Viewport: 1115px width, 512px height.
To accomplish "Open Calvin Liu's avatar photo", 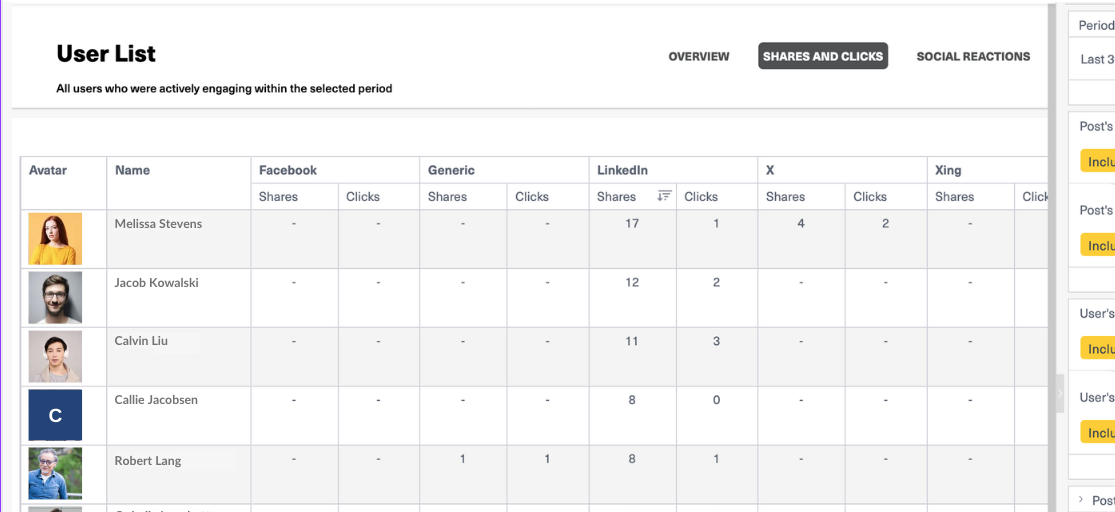I will [x=55, y=356].
